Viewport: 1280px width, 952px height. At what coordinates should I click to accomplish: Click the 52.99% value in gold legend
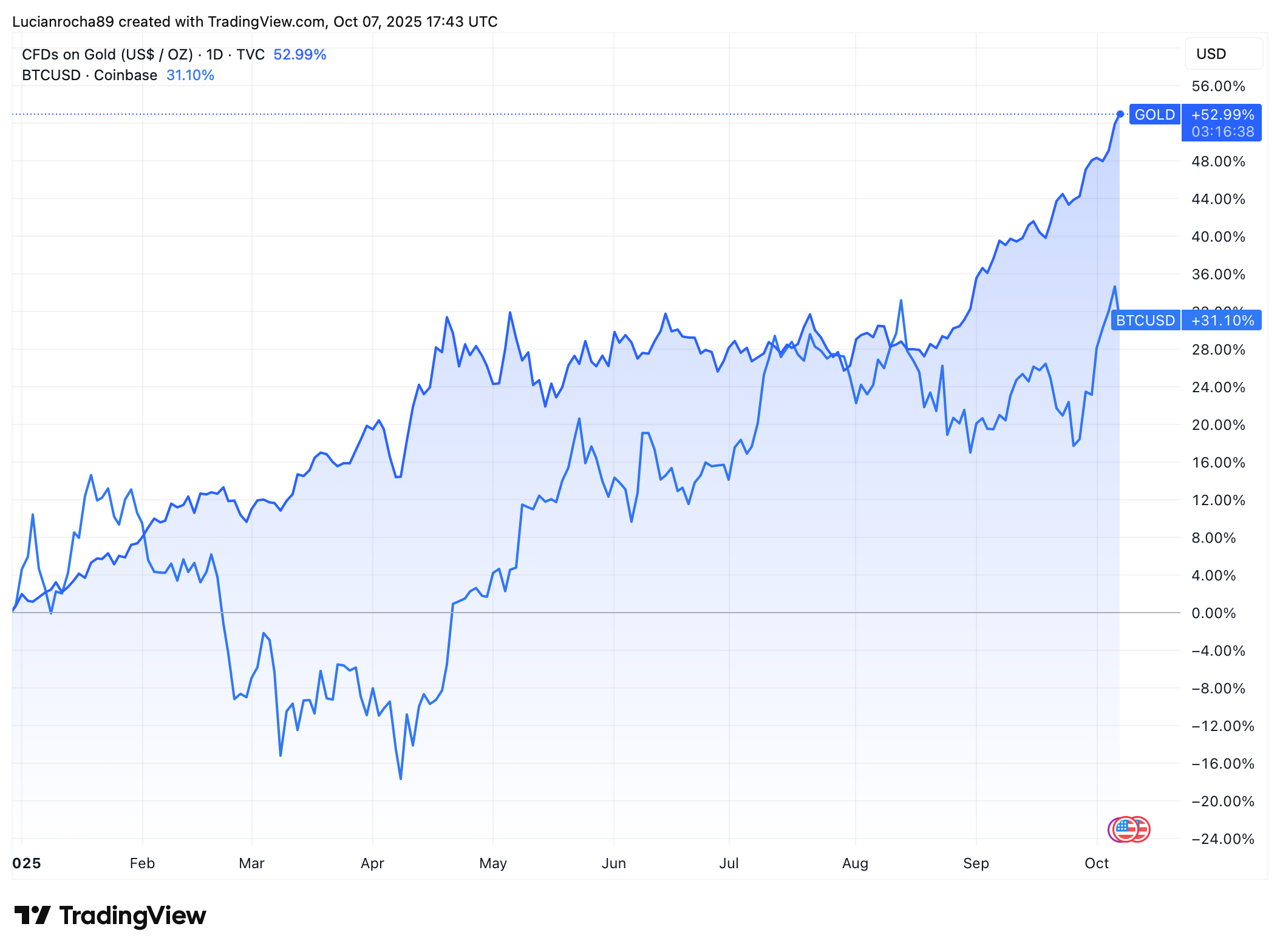click(x=299, y=55)
